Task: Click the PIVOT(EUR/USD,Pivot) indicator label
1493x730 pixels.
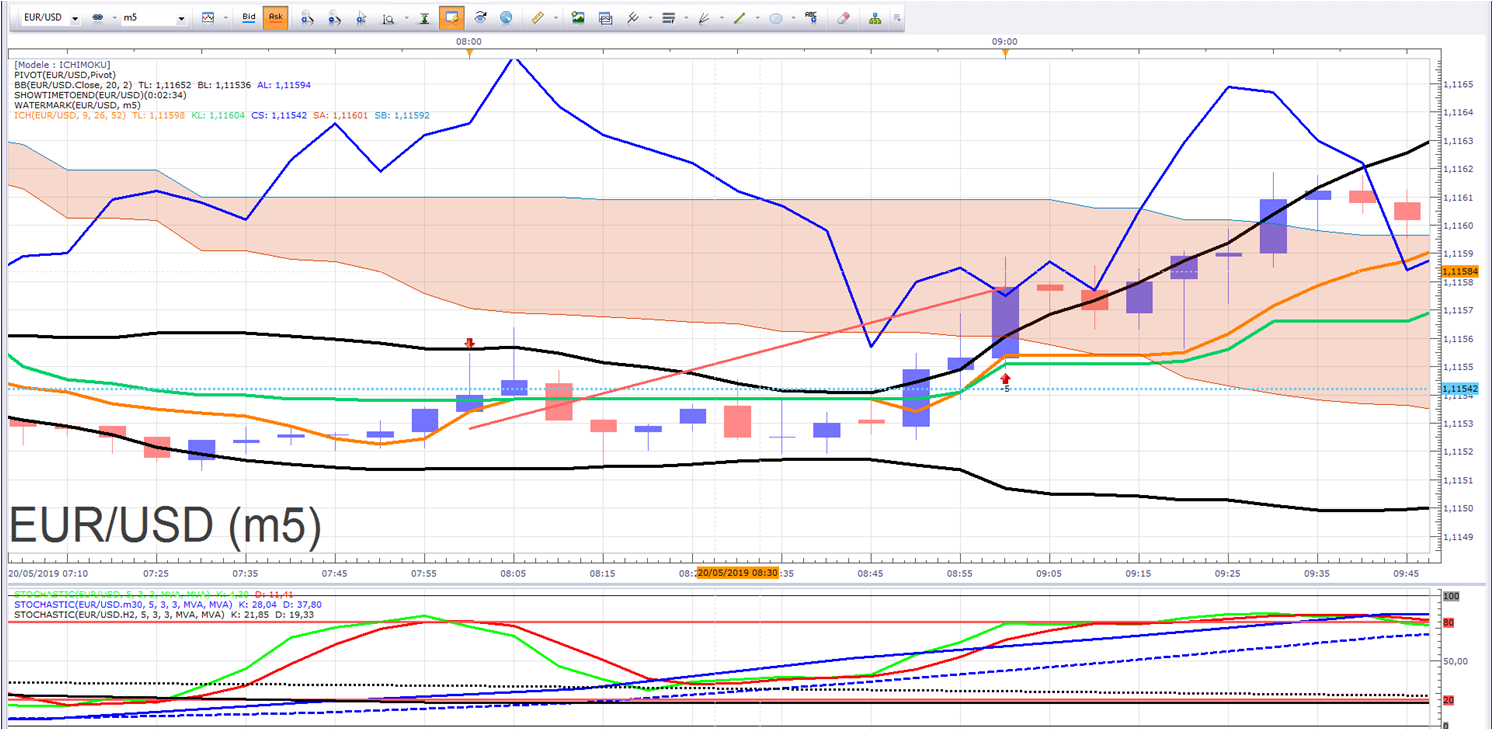Action: [65, 75]
